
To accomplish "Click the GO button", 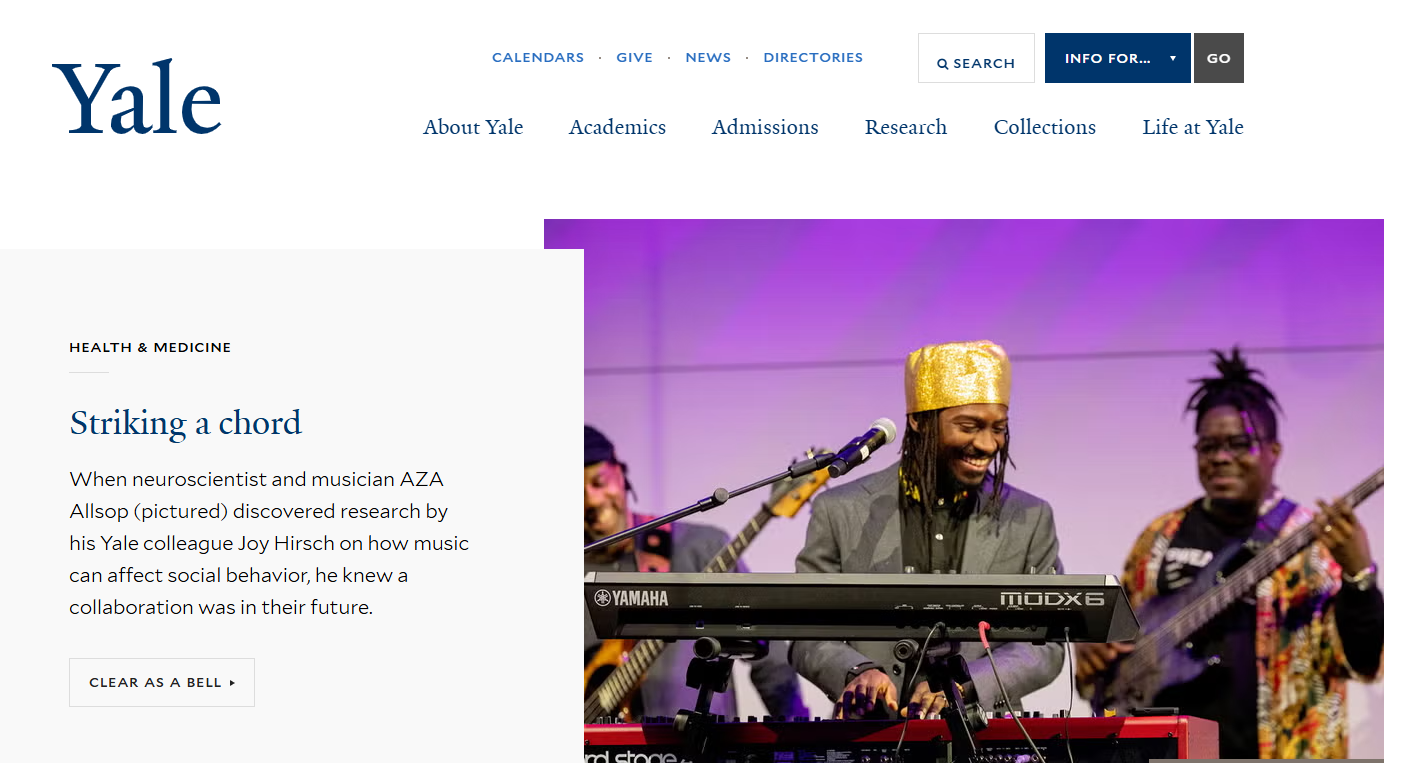I will coord(1219,58).
